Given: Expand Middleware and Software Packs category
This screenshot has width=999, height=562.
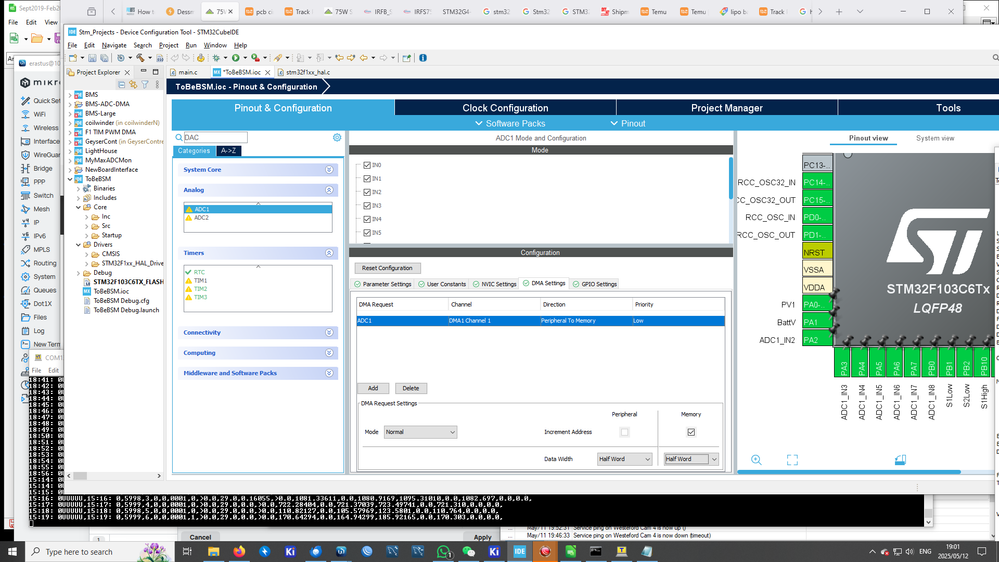Looking at the screenshot, I should [x=329, y=373].
